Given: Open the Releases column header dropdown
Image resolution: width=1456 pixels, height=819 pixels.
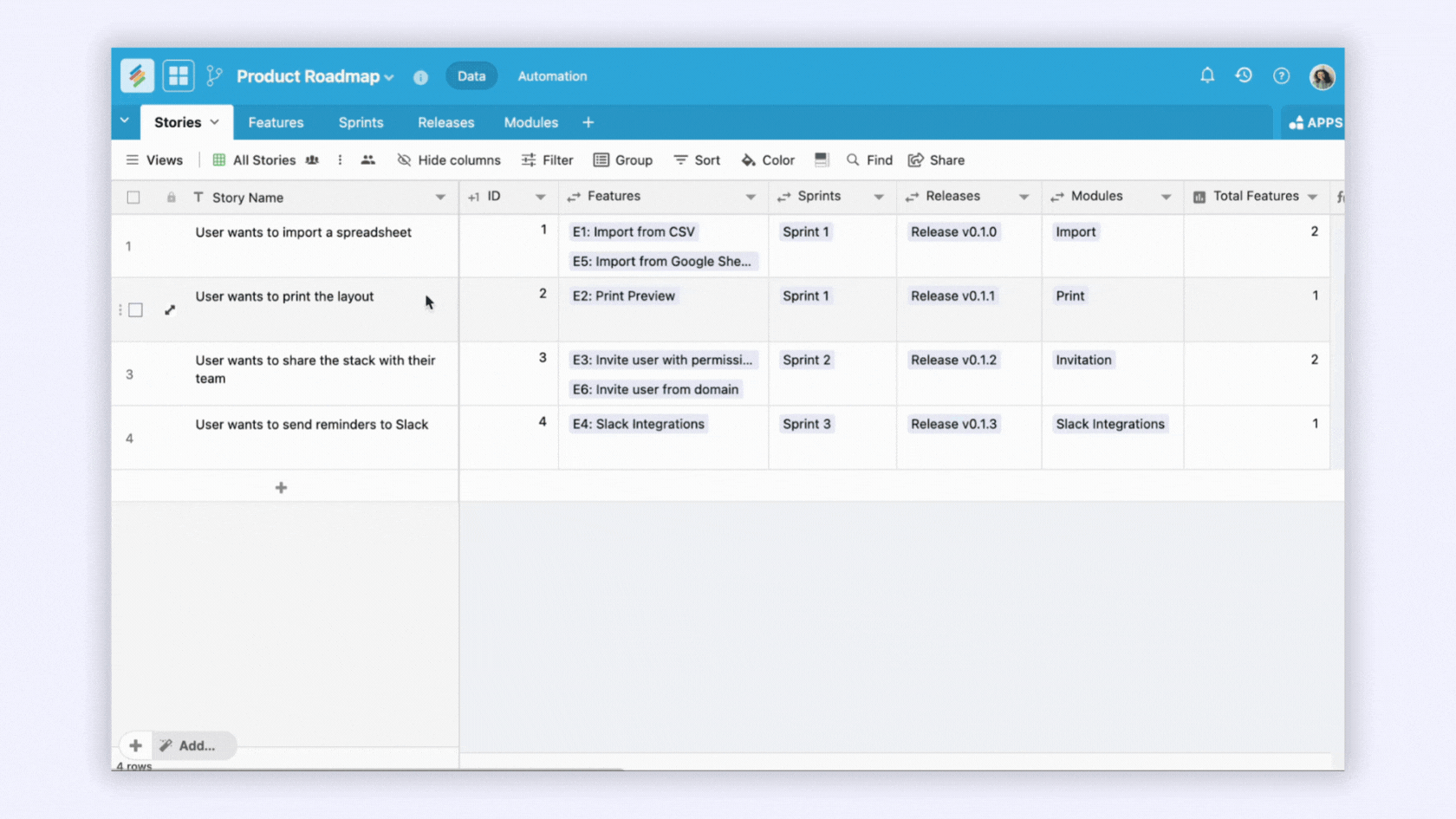Looking at the screenshot, I should coord(1026,197).
